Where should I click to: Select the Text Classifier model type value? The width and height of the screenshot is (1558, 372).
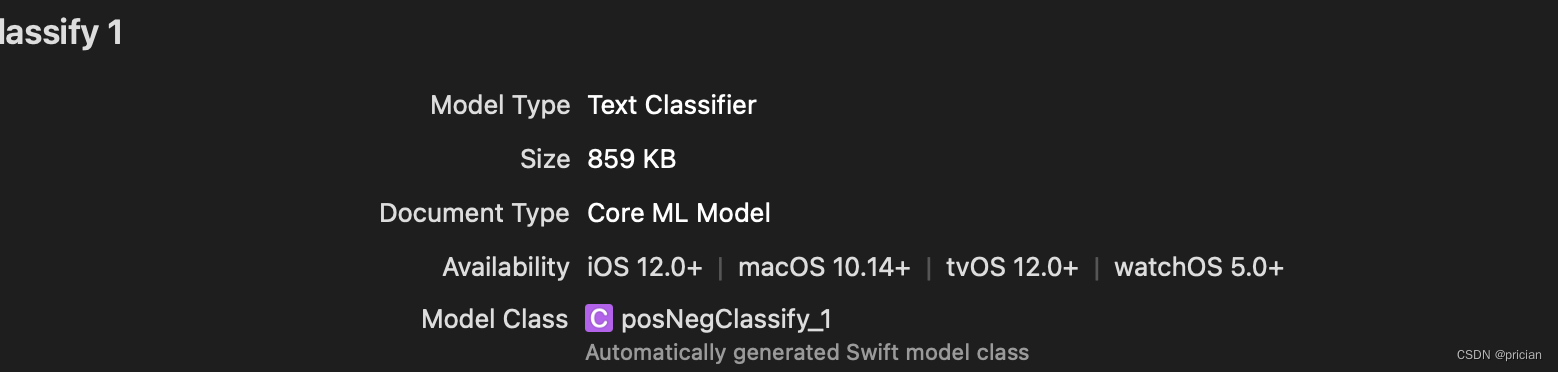672,105
